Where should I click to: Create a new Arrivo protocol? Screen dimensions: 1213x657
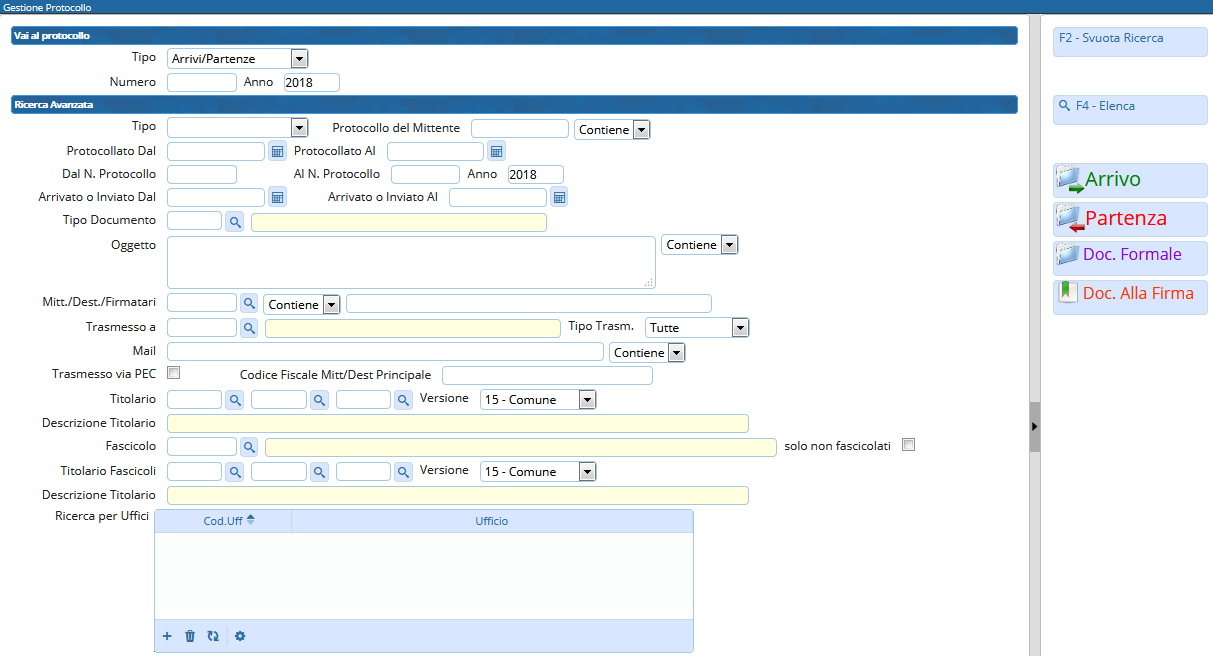point(1129,180)
